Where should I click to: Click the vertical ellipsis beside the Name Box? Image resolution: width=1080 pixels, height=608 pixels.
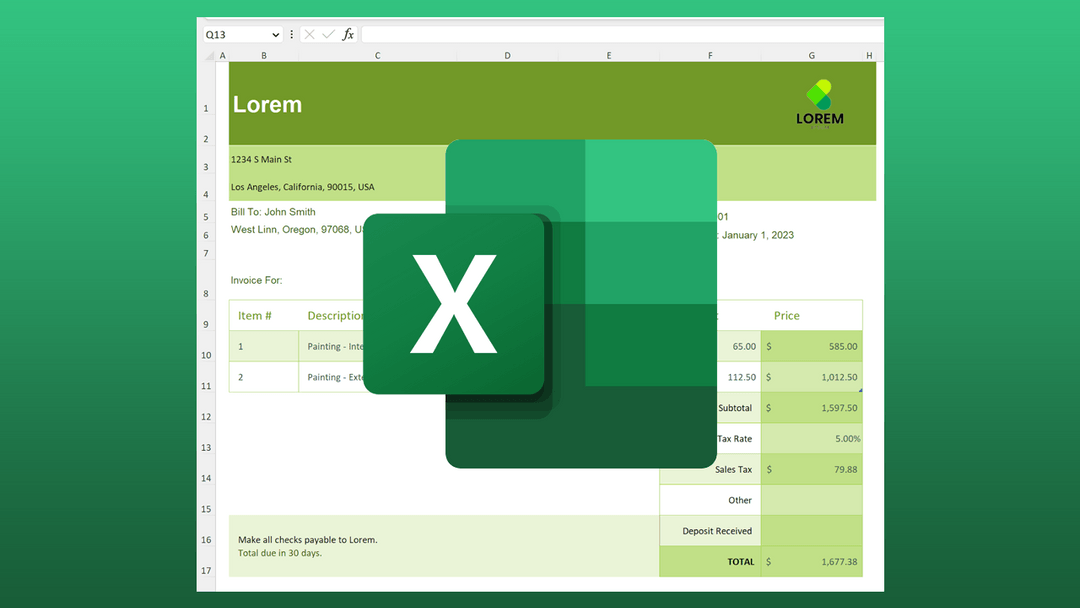(291, 34)
